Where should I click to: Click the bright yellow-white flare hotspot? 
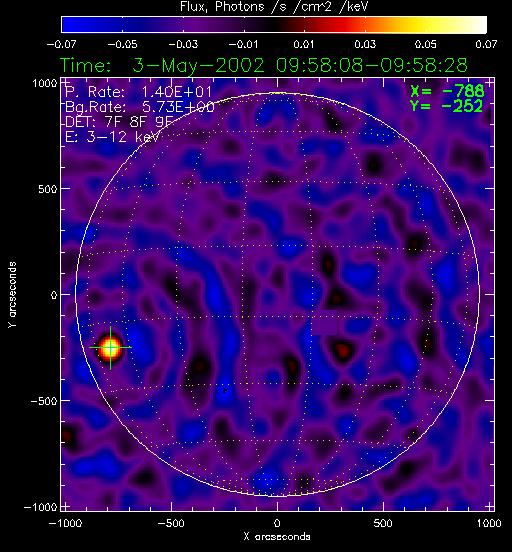(x=110, y=348)
